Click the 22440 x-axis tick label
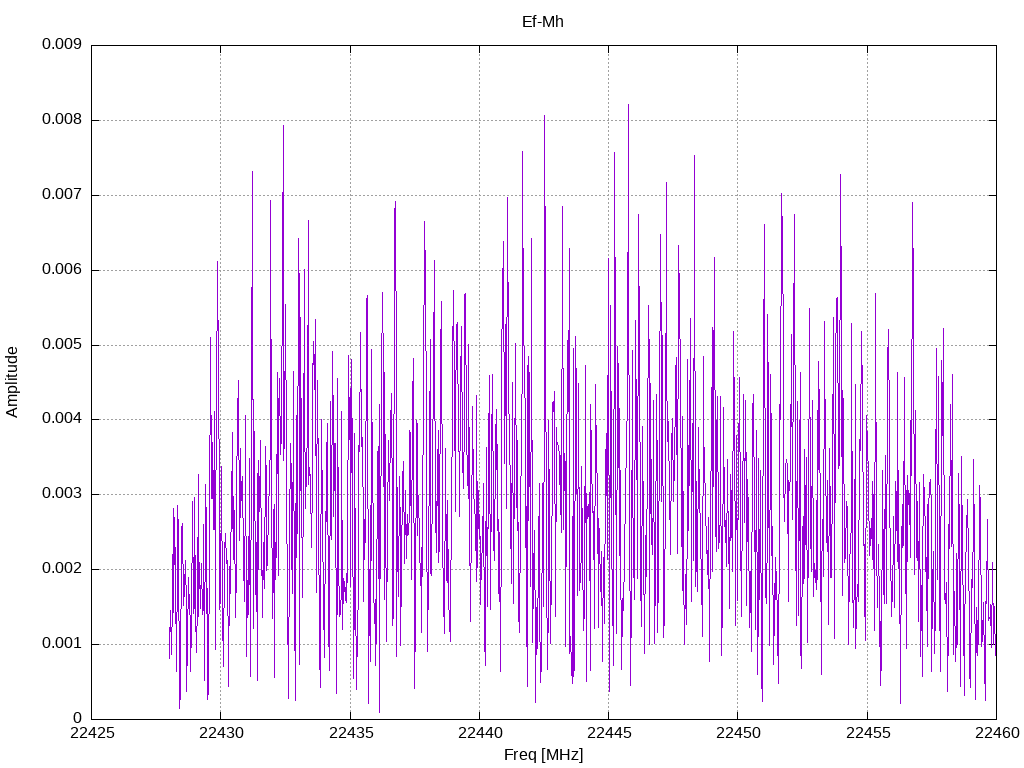The height and width of the screenshot is (768, 1024). (x=480, y=733)
